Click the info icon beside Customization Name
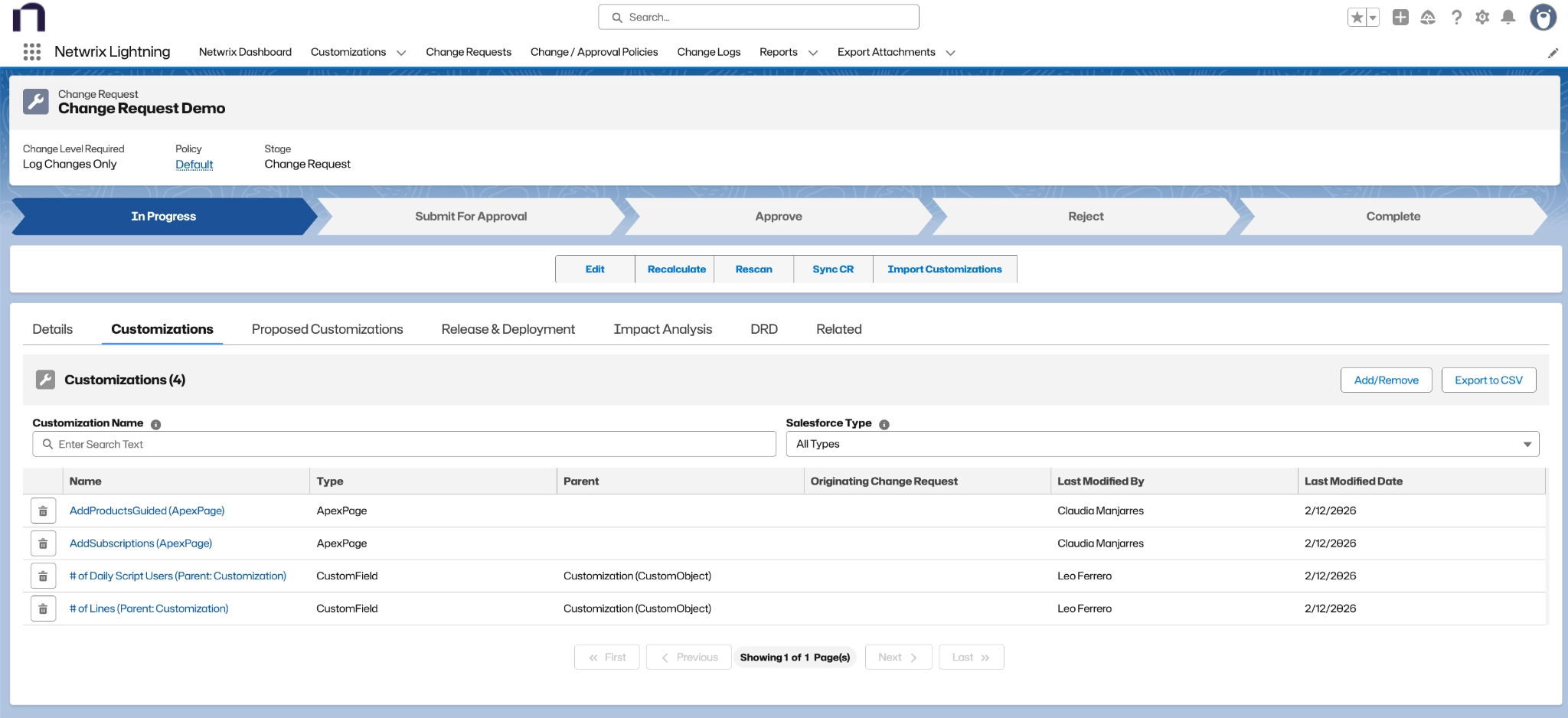Viewport: 1568px width, 718px height. pyautogui.click(x=156, y=423)
